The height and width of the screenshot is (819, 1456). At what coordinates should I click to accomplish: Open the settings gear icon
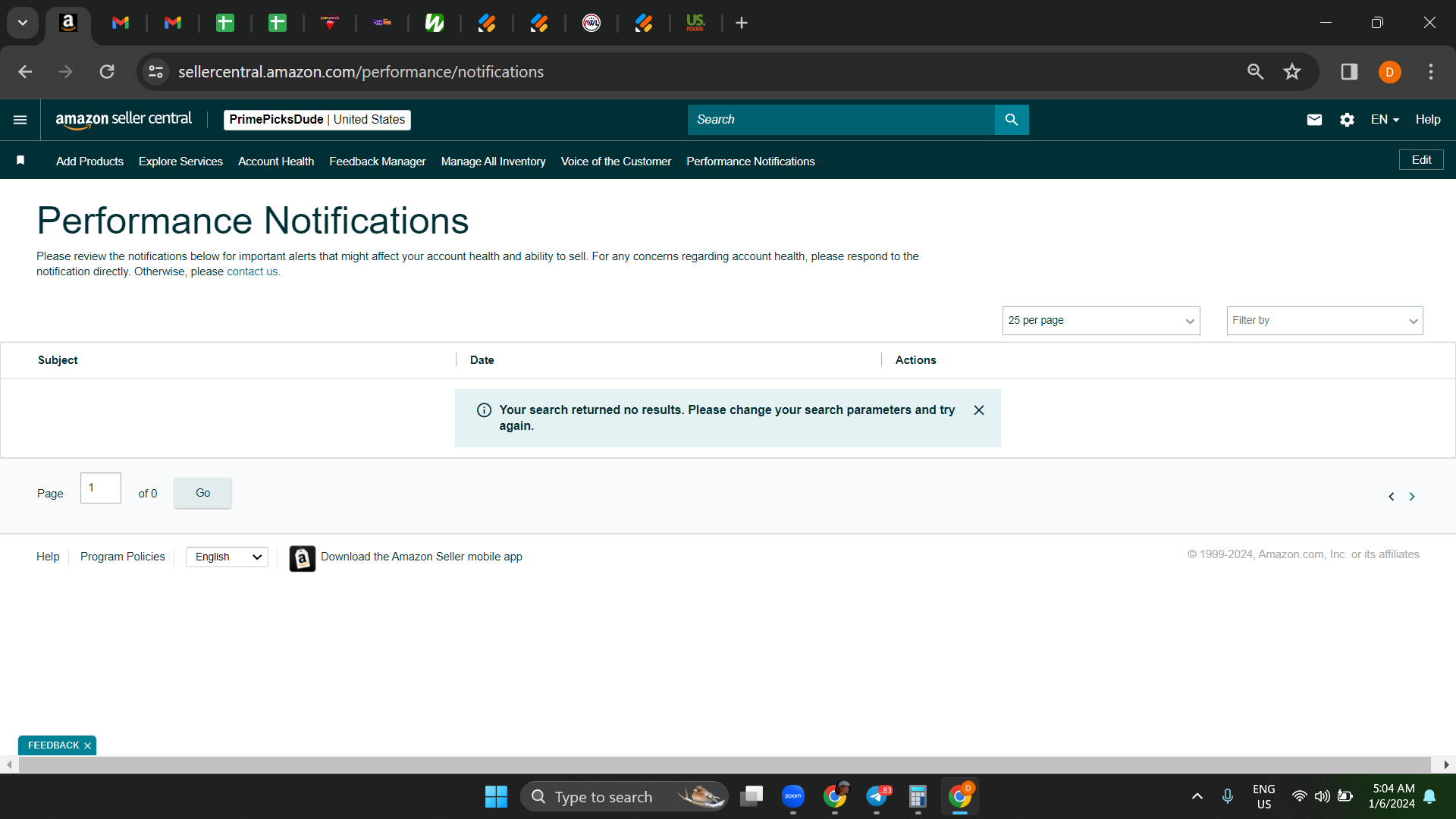1347,120
